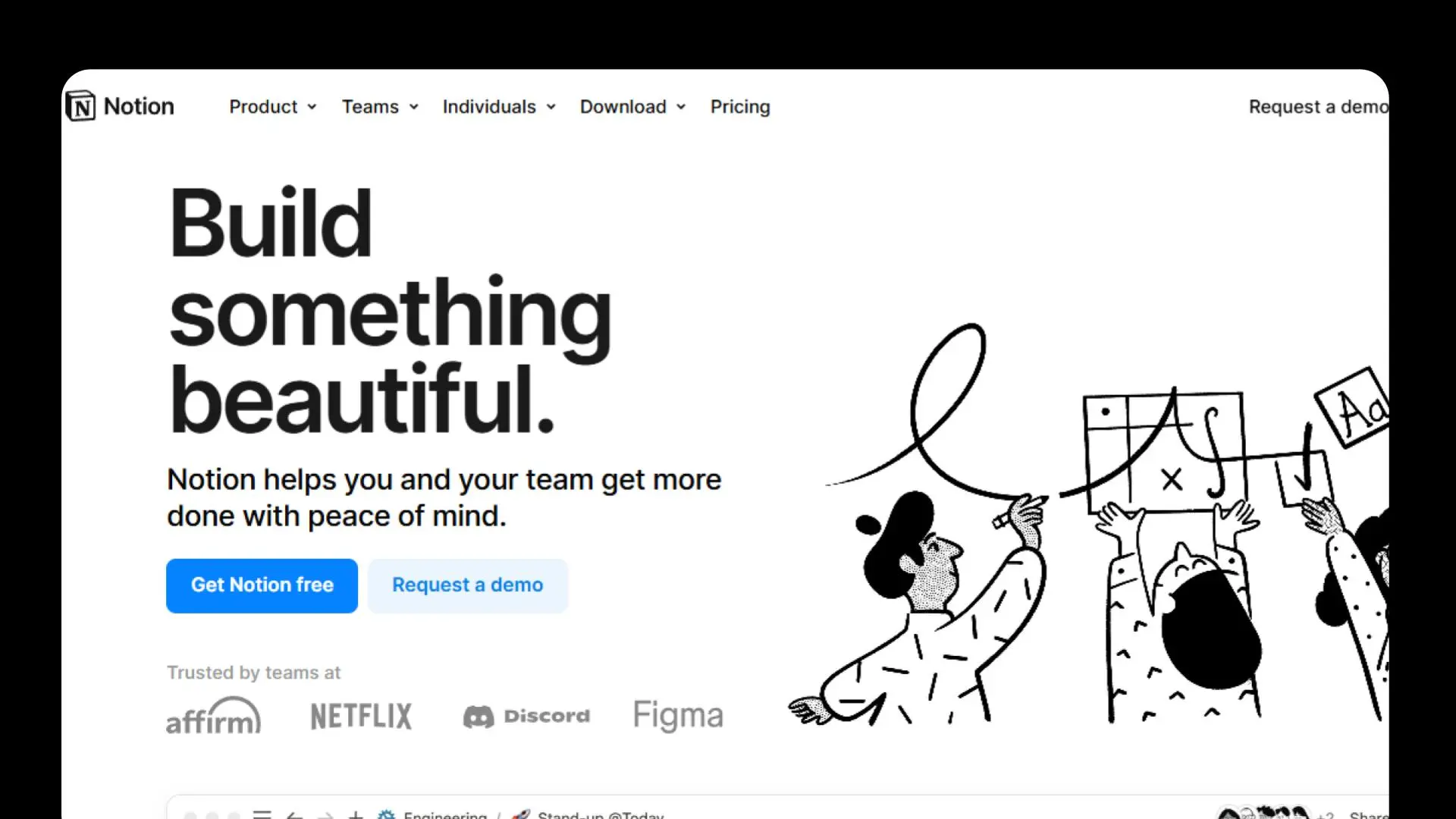Image resolution: width=1456 pixels, height=819 pixels.
Task: Expand the Teams dropdown menu
Action: [380, 107]
